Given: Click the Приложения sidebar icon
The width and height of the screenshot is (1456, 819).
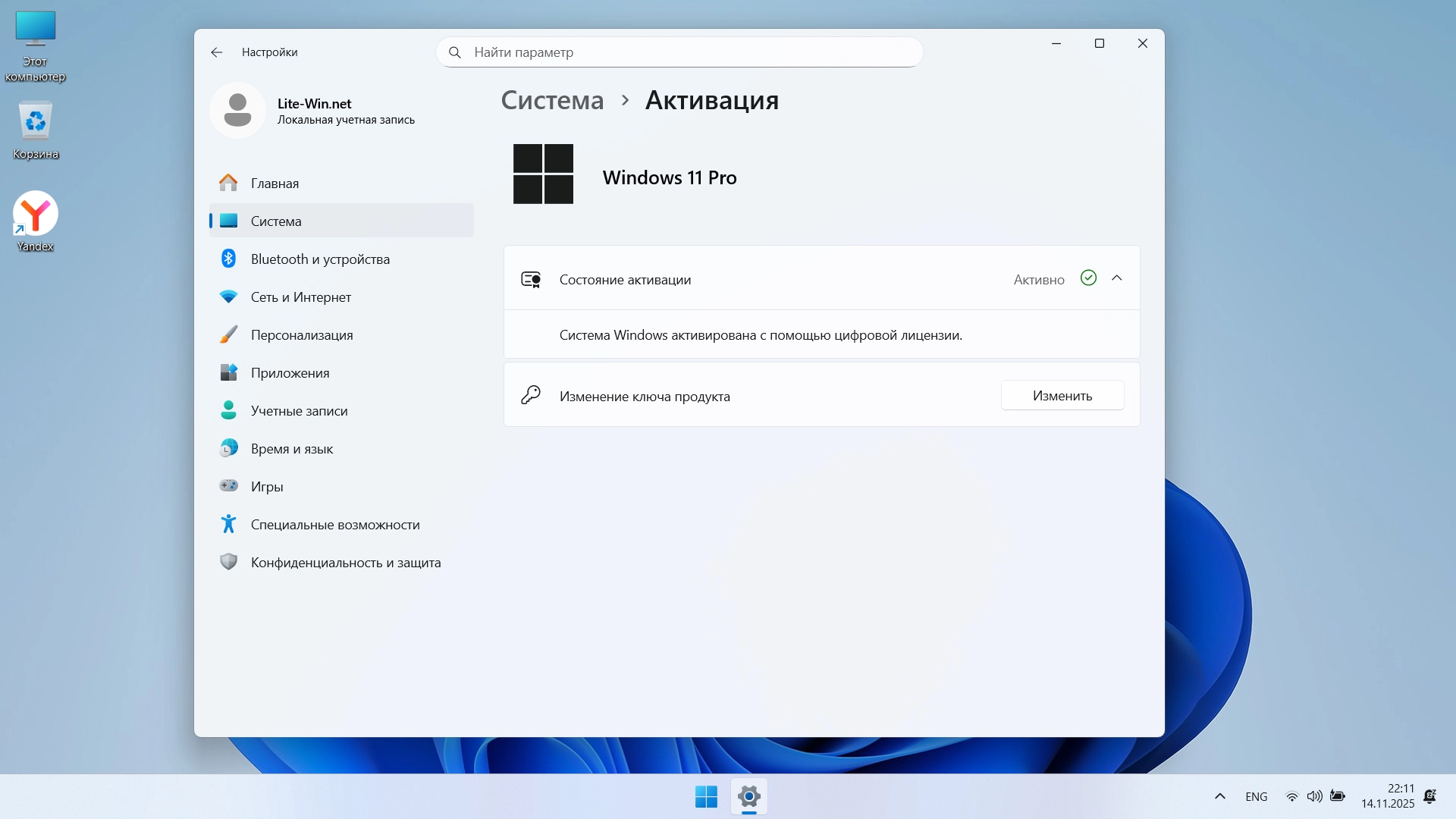Looking at the screenshot, I should pyautogui.click(x=228, y=373).
